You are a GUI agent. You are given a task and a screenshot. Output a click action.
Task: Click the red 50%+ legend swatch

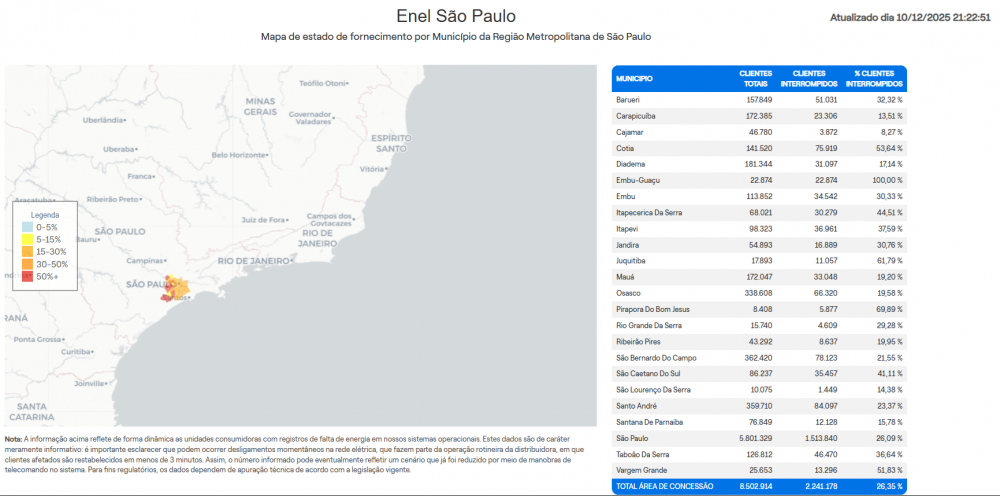click(28, 276)
